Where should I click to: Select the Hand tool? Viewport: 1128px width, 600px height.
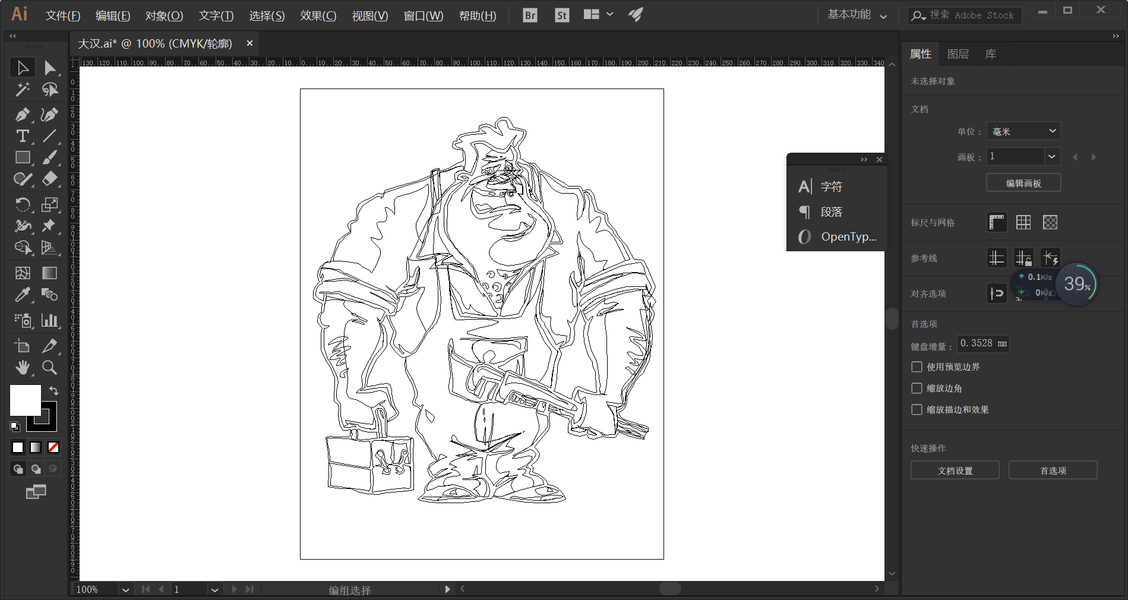click(22, 368)
